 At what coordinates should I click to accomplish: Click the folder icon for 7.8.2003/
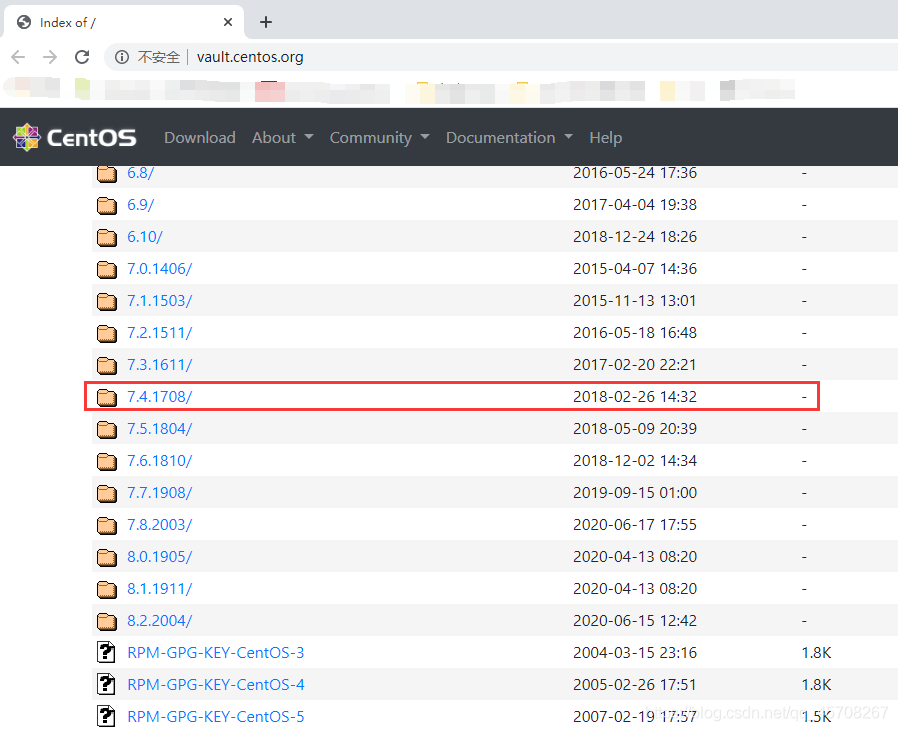[x=107, y=525]
